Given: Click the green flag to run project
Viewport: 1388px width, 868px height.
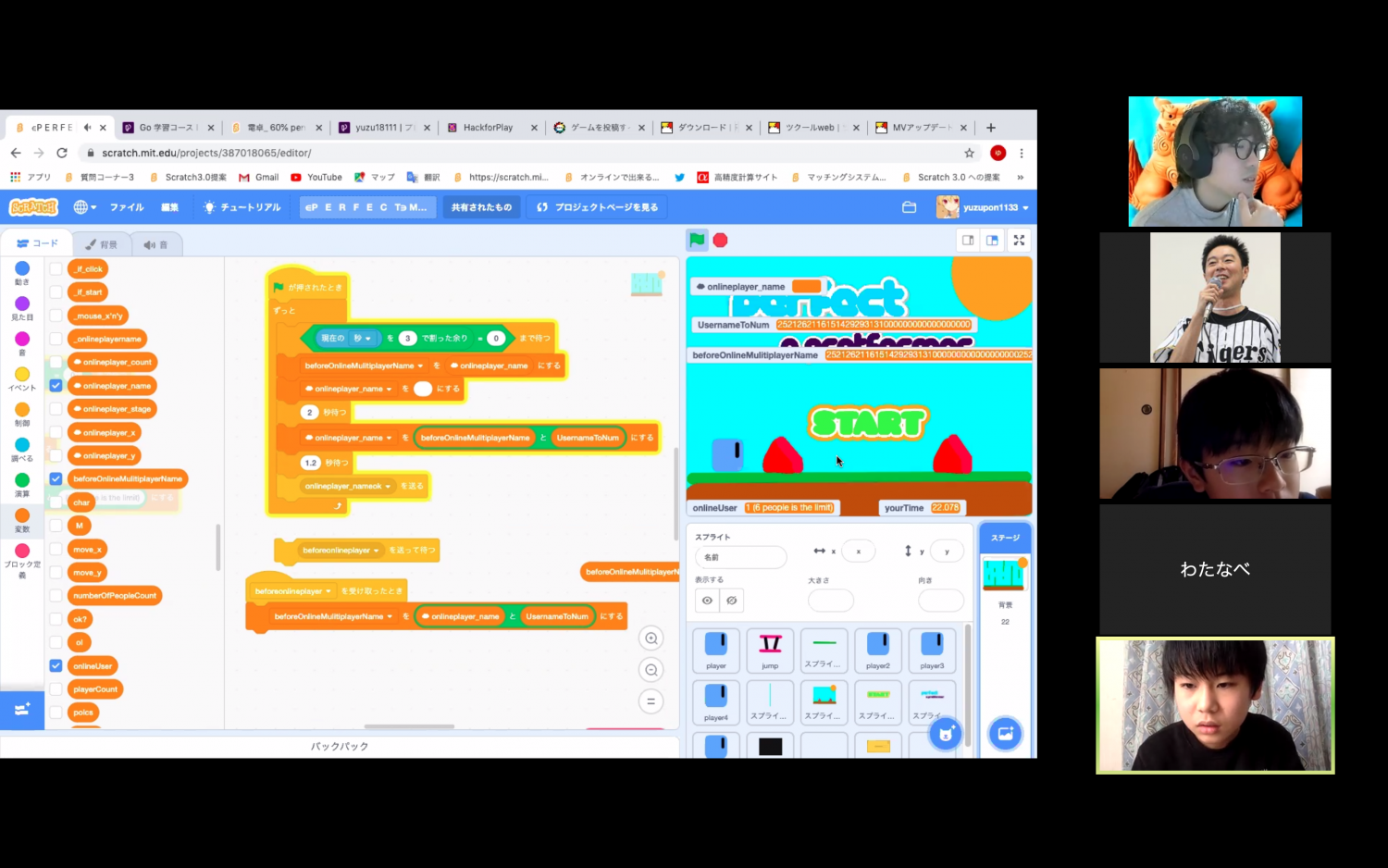Looking at the screenshot, I should click(x=697, y=241).
